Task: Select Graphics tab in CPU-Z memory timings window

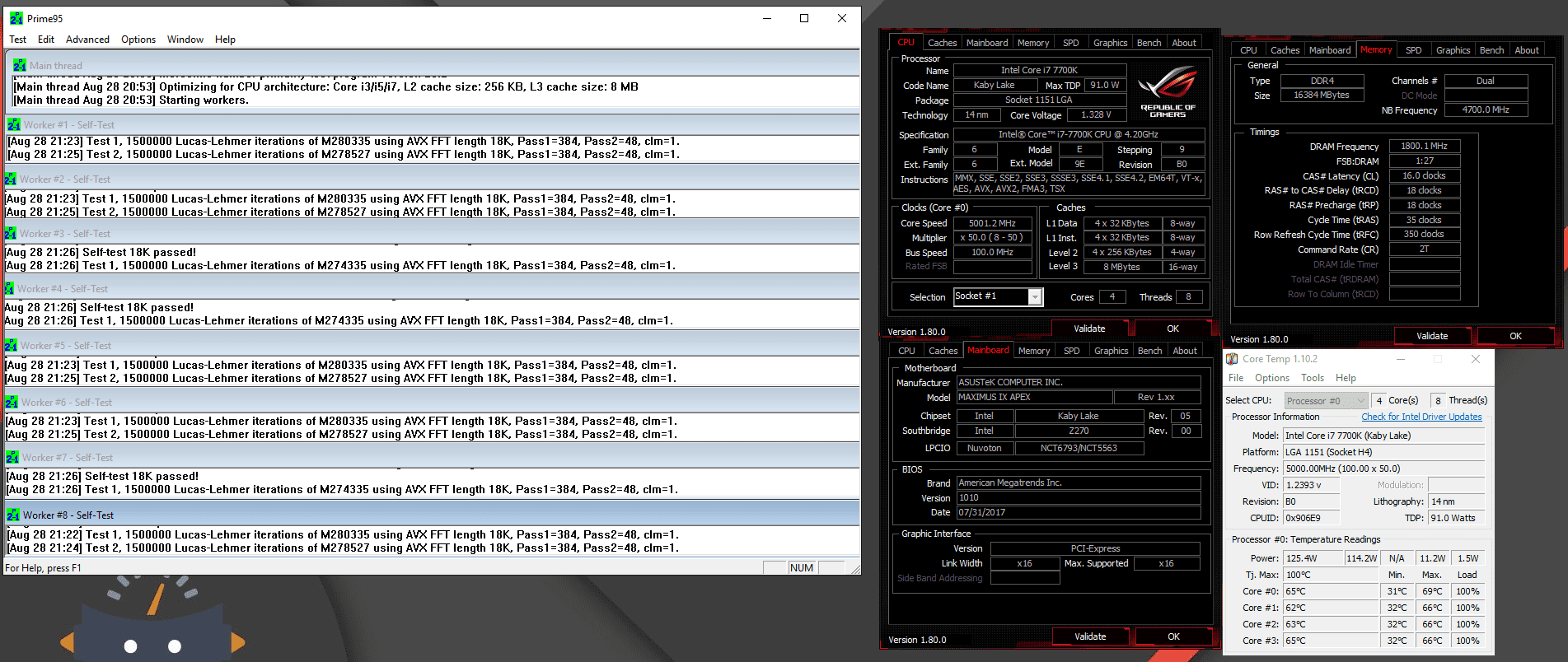Action: click(1453, 50)
